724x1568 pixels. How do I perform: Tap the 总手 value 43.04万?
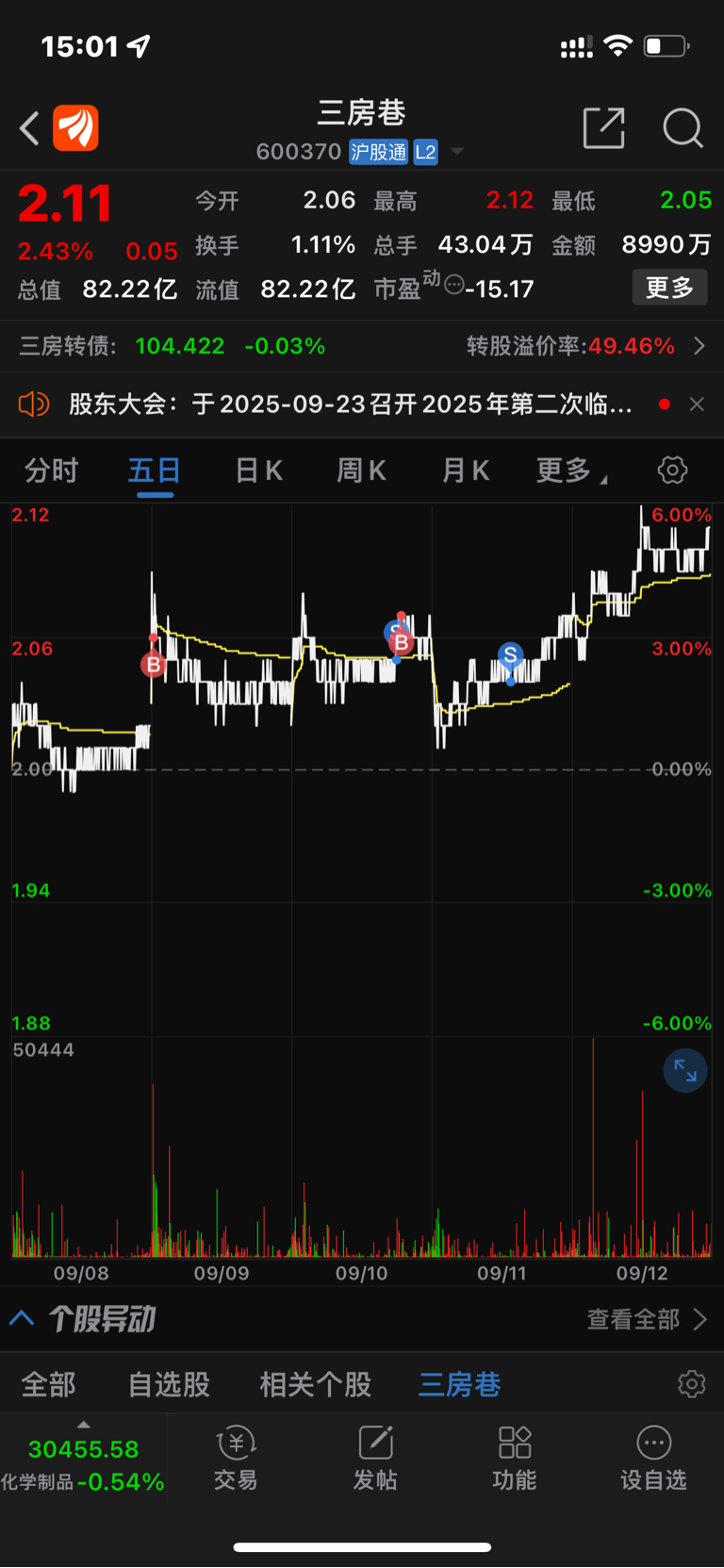(x=485, y=245)
